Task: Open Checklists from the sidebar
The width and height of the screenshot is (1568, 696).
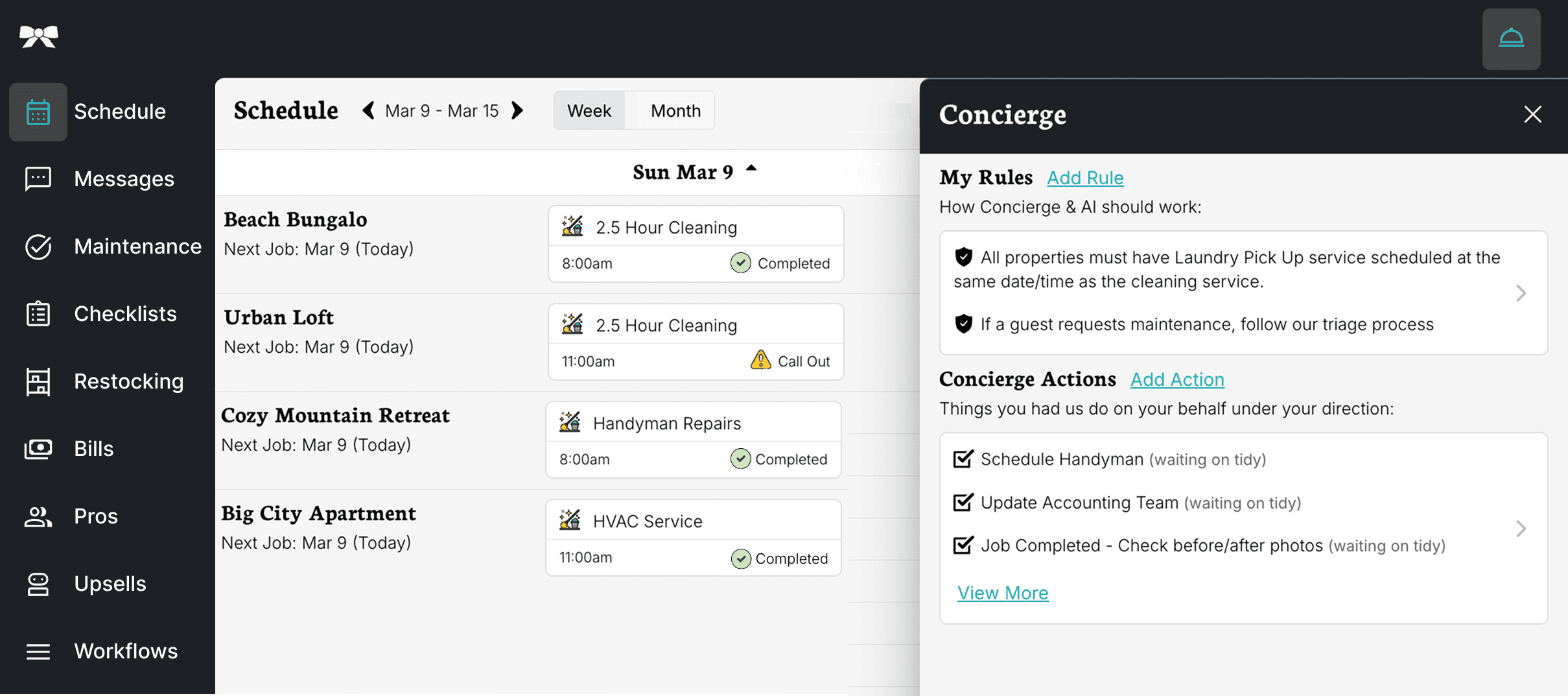Action: [x=126, y=314]
